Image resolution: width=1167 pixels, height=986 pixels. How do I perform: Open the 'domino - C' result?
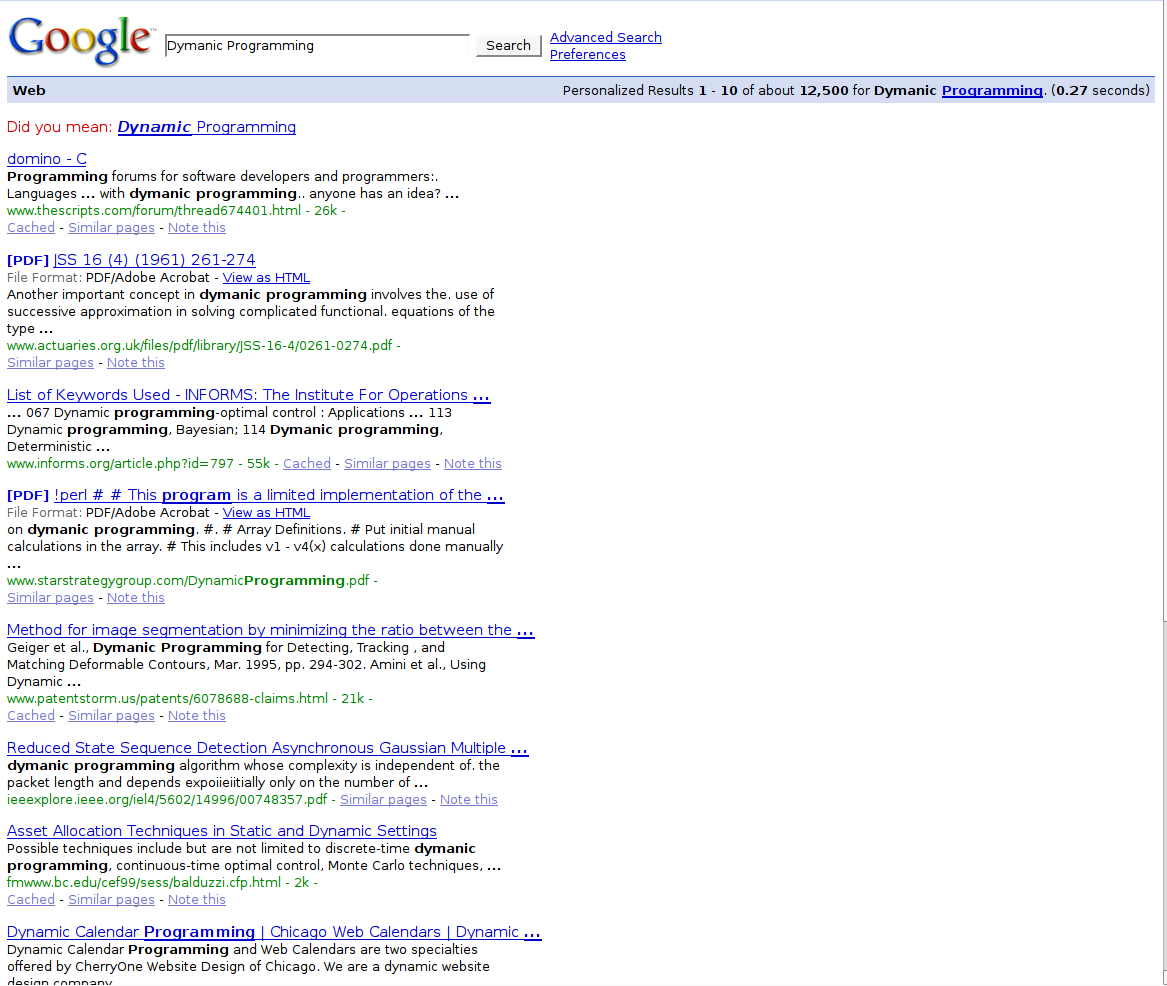click(47, 159)
